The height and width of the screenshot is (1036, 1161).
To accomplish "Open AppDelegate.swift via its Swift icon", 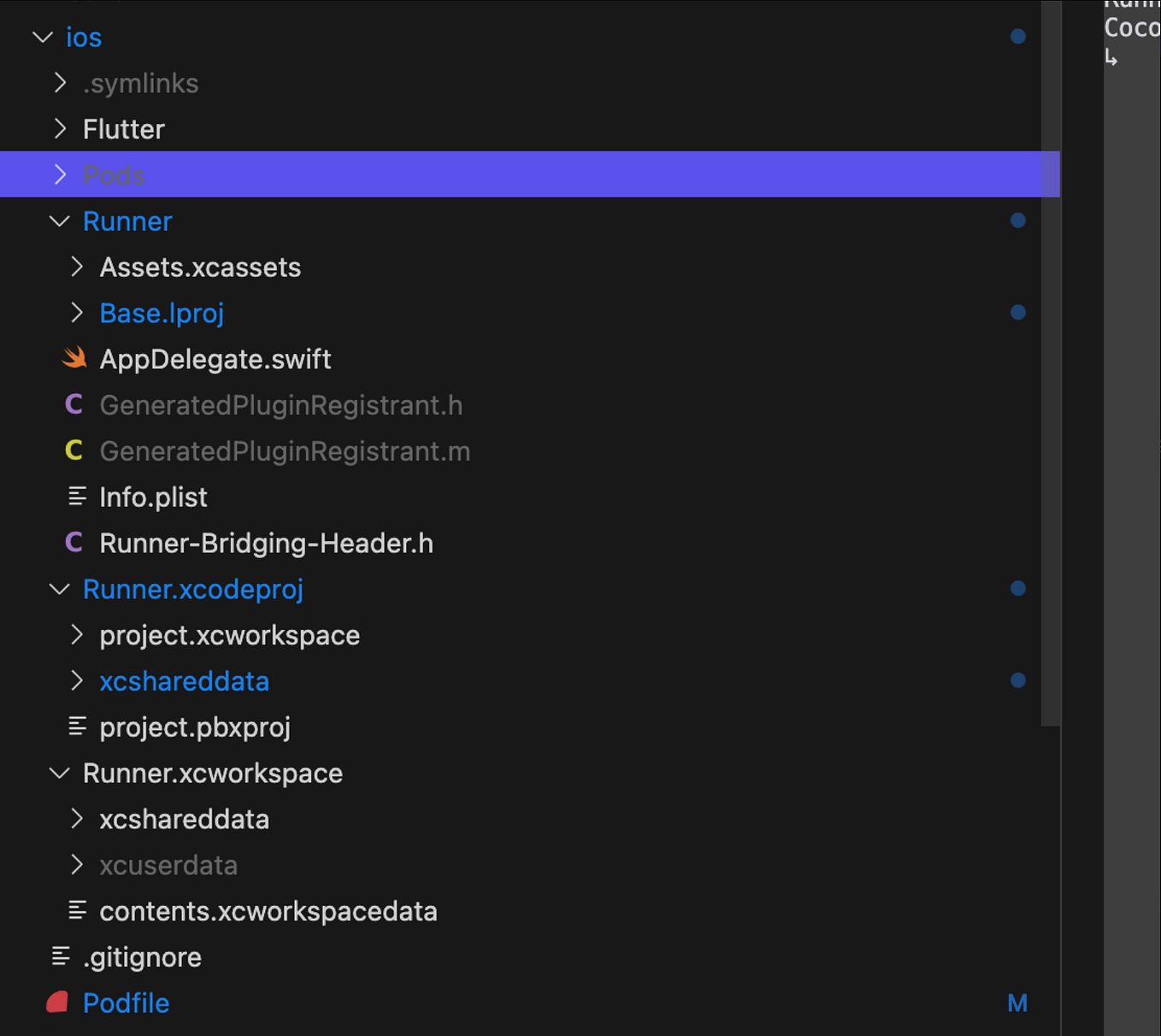I will pyautogui.click(x=74, y=358).
